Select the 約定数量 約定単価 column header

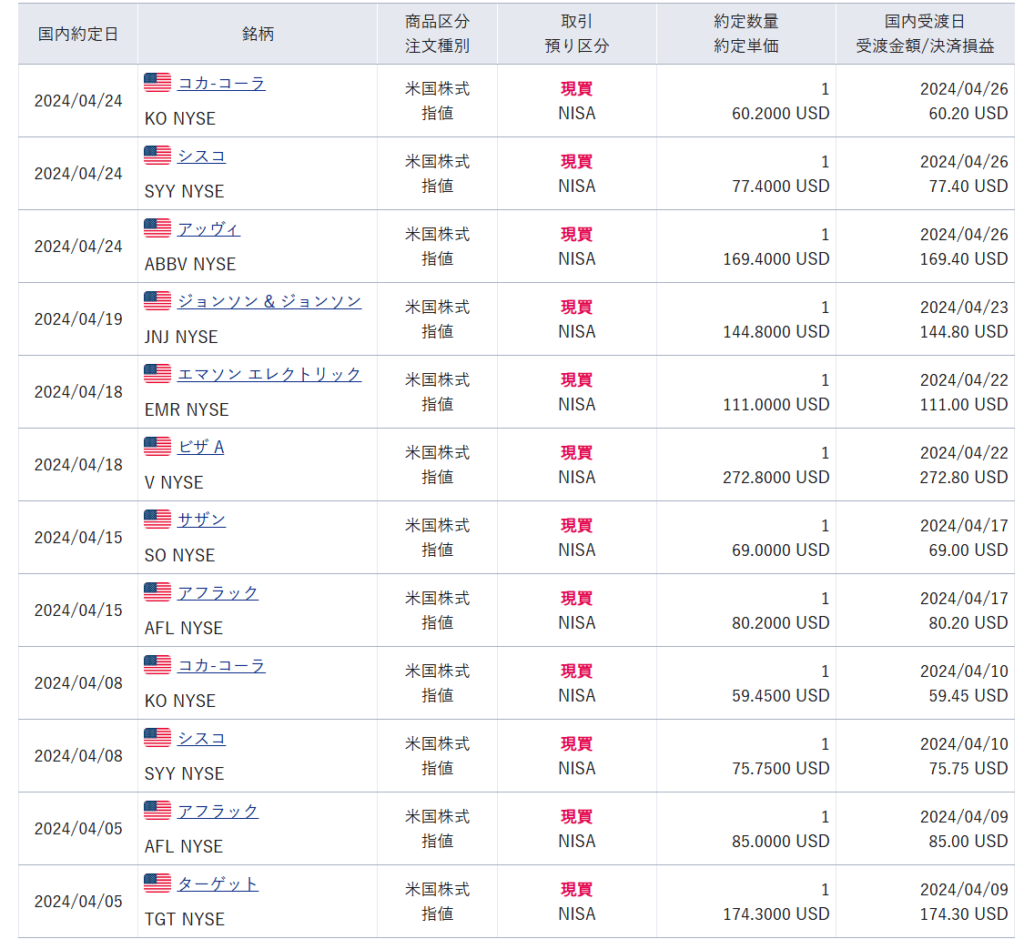pos(746,34)
